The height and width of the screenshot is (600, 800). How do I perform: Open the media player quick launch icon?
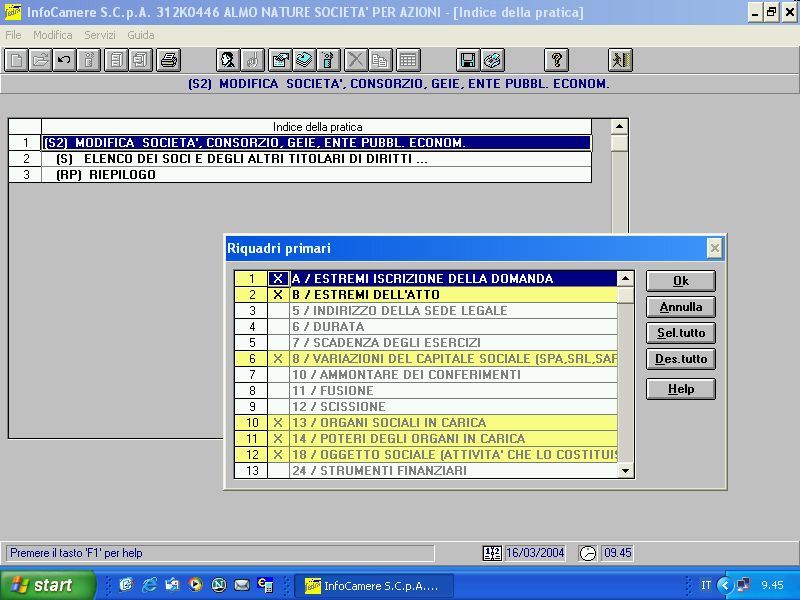[195, 585]
